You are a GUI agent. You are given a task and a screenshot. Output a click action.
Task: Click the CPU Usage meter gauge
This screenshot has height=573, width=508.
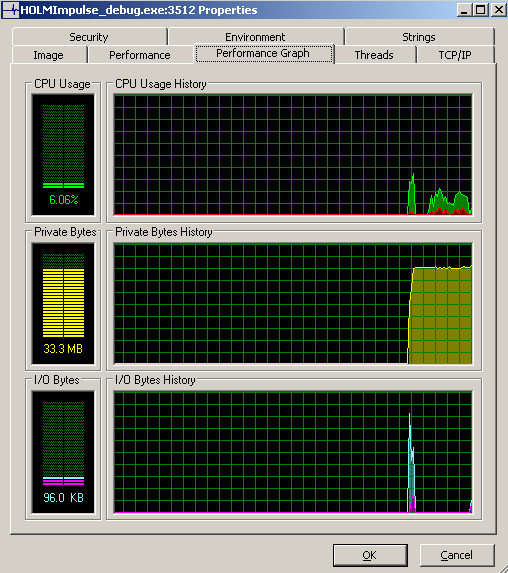pyautogui.click(x=63, y=155)
